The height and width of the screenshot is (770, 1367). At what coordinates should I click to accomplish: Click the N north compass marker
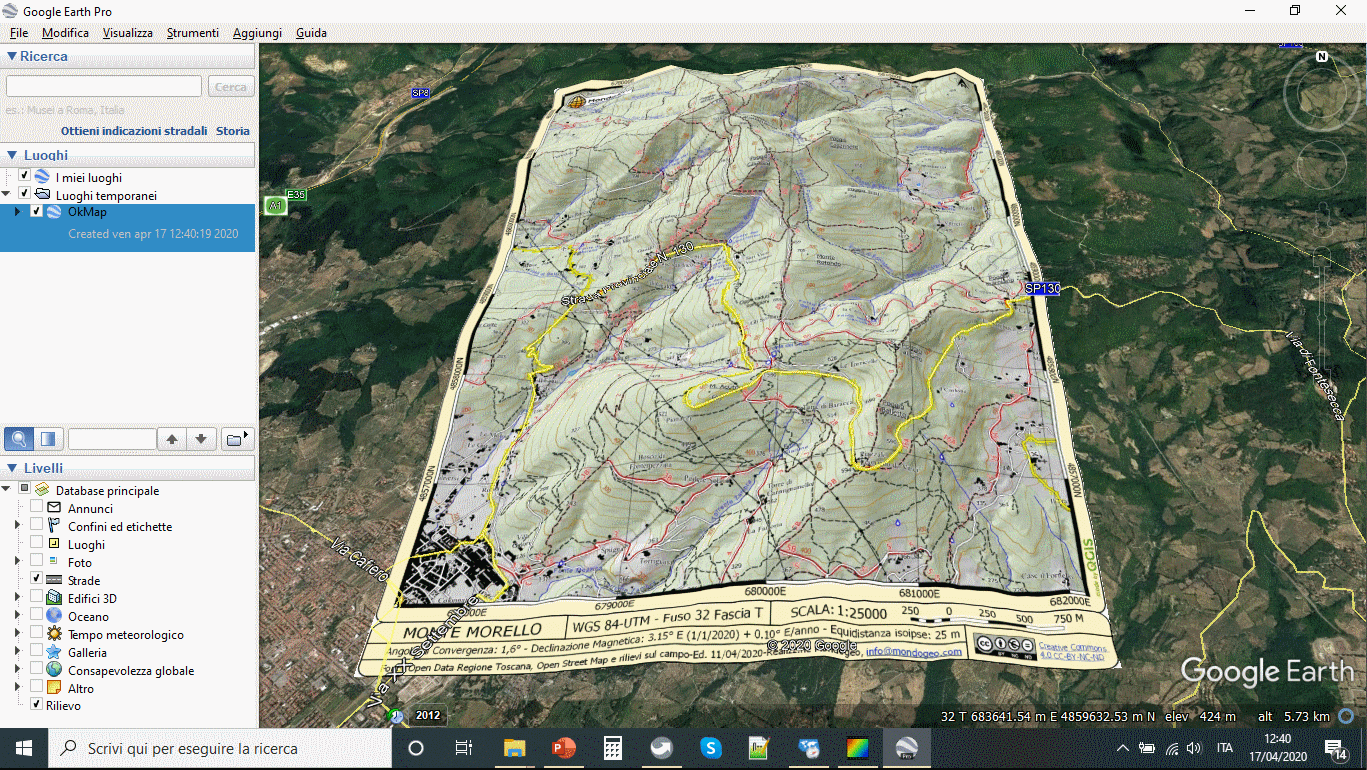click(x=1322, y=57)
